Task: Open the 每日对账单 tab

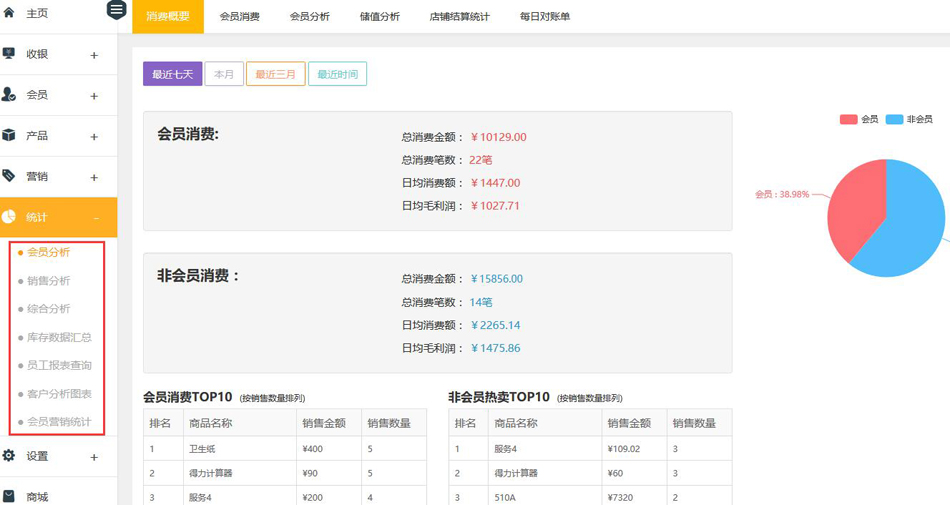Action: point(545,17)
